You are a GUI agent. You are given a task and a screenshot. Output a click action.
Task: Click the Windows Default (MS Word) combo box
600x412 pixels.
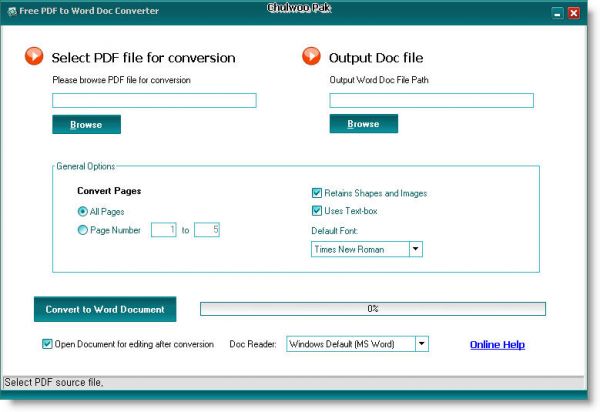coord(357,344)
